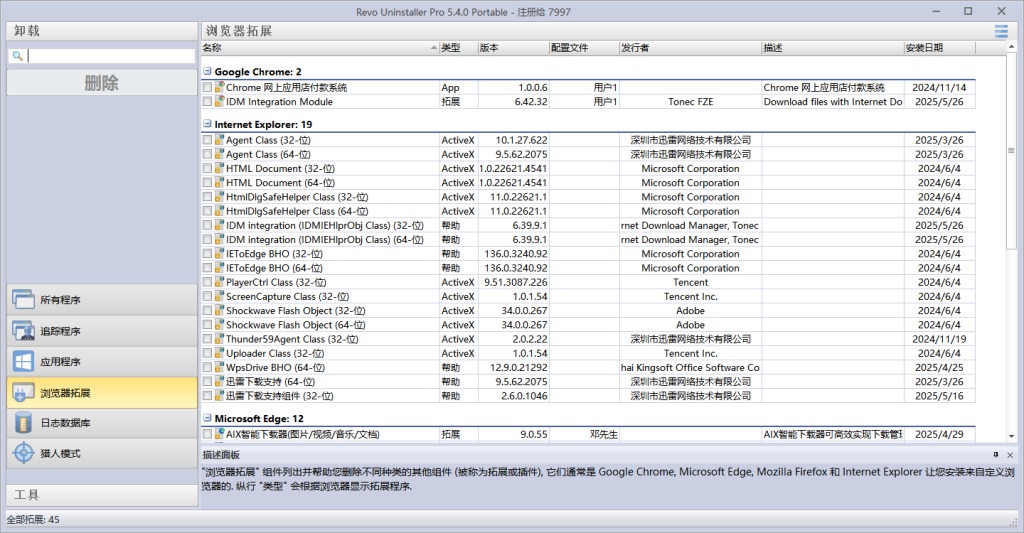Sort list by 安装日期 column header

(938, 48)
